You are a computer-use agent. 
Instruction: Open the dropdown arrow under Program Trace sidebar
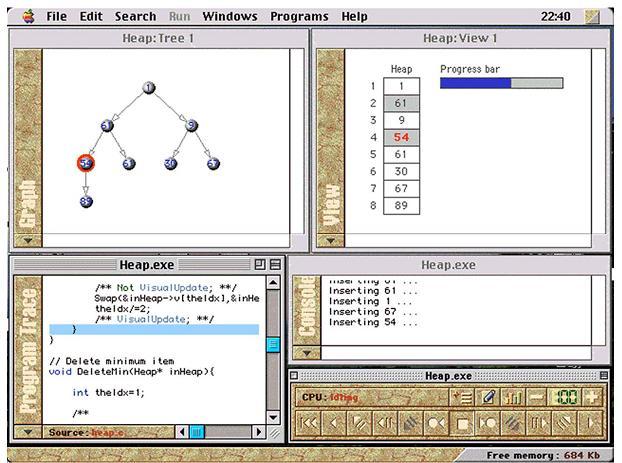click(x=28, y=432)
